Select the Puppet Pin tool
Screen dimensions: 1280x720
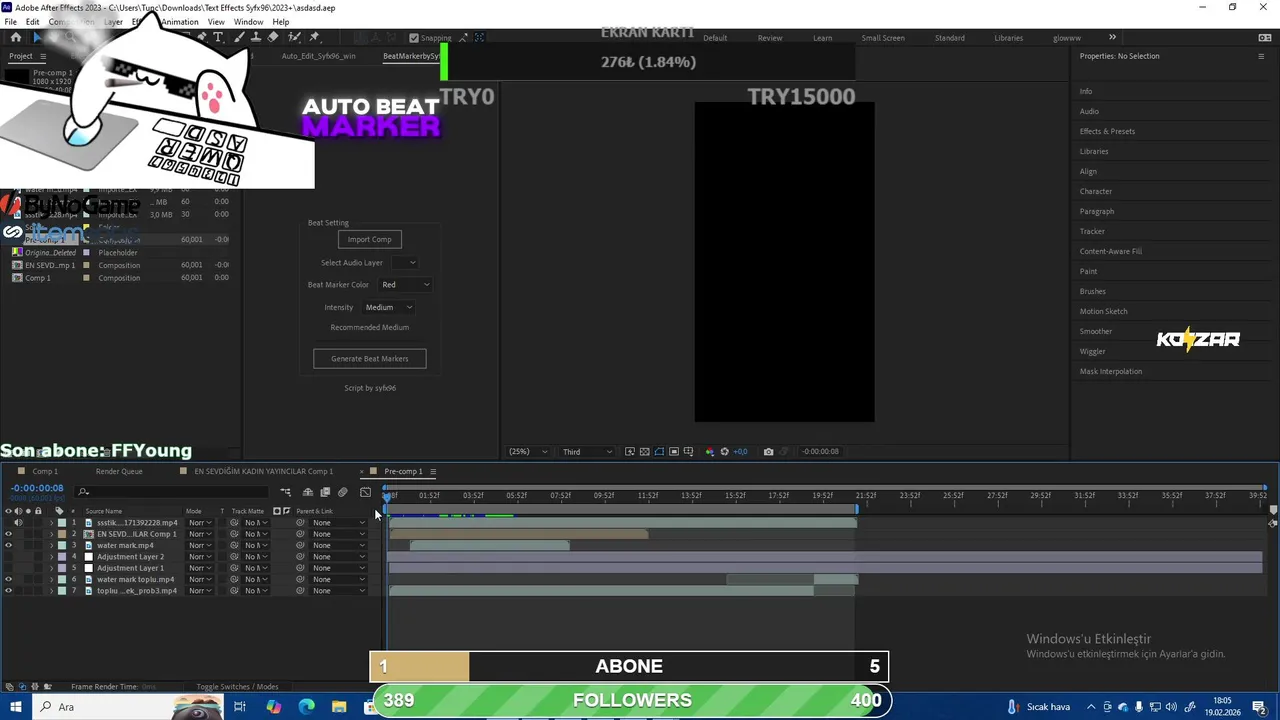(314, 37)
